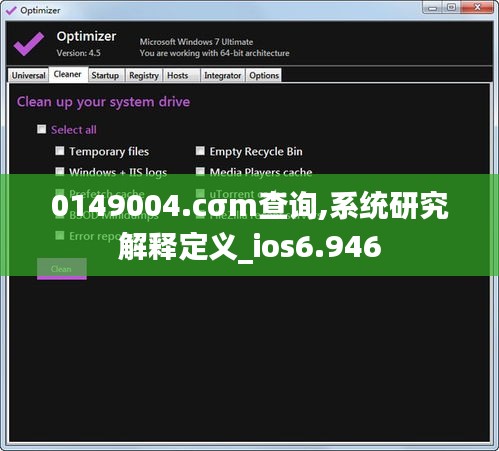Select the Cleaner tab

click(x=68, y=74)
